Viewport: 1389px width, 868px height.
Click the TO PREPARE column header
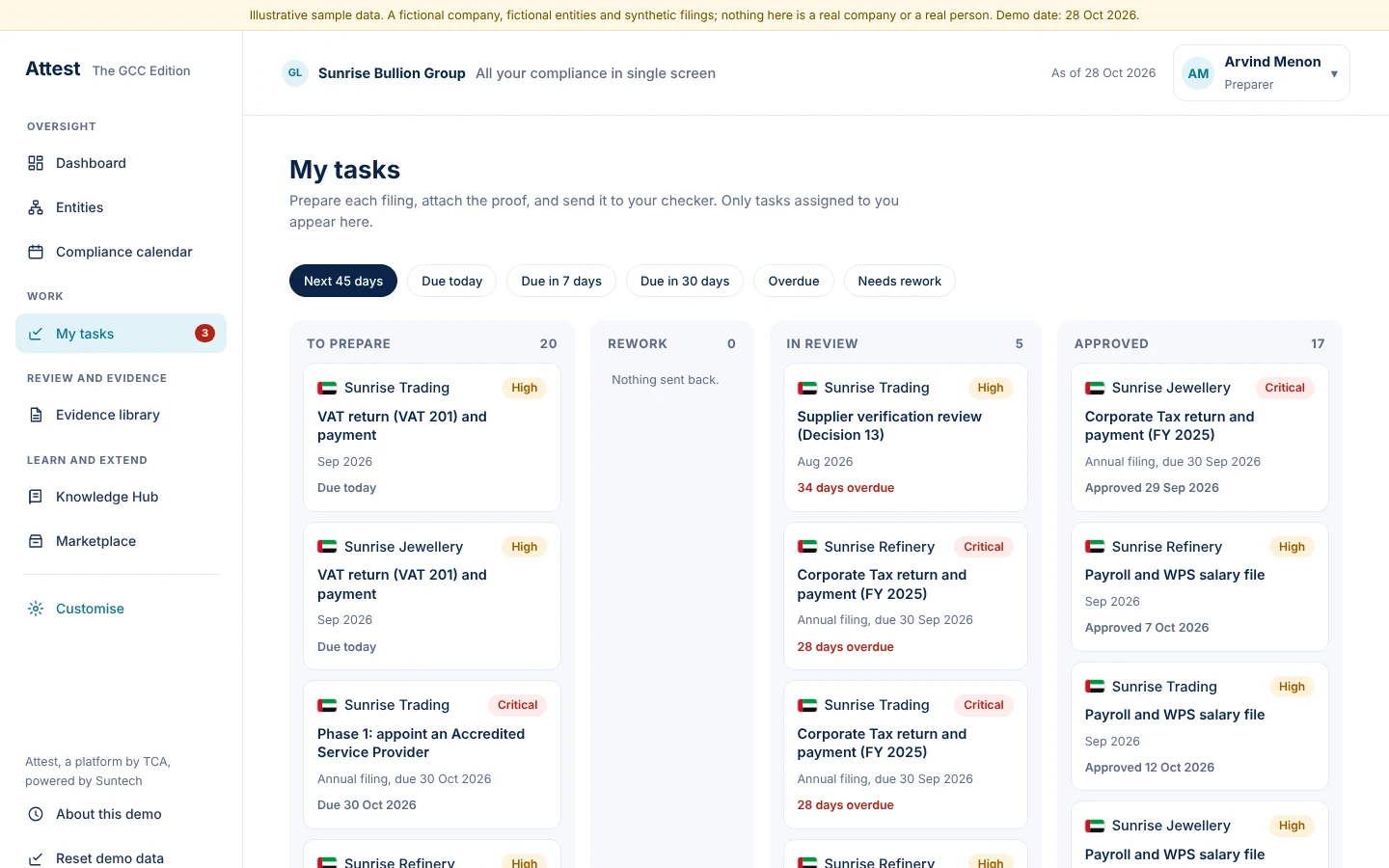click(x=348, y=343)
